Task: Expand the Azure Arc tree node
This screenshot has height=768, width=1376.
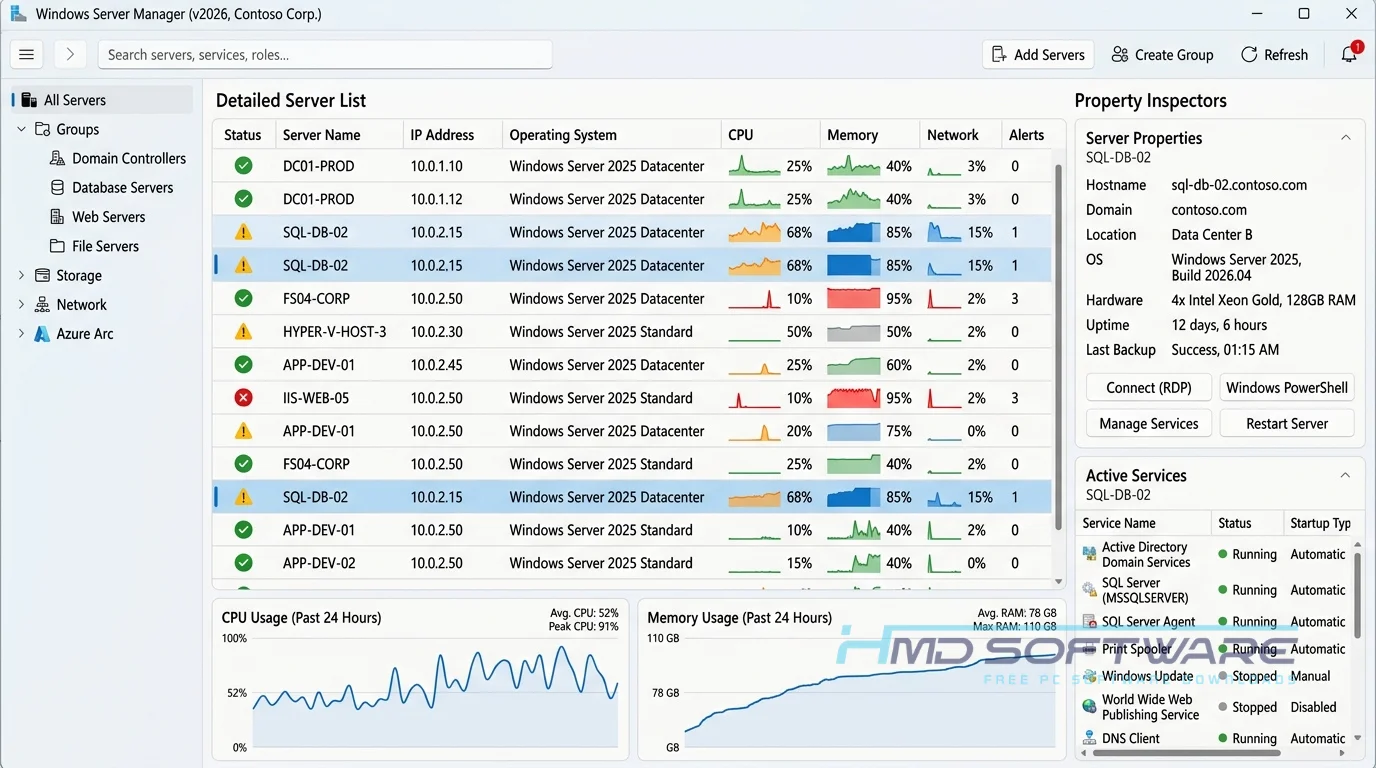Action: click(x=21, y=334)
